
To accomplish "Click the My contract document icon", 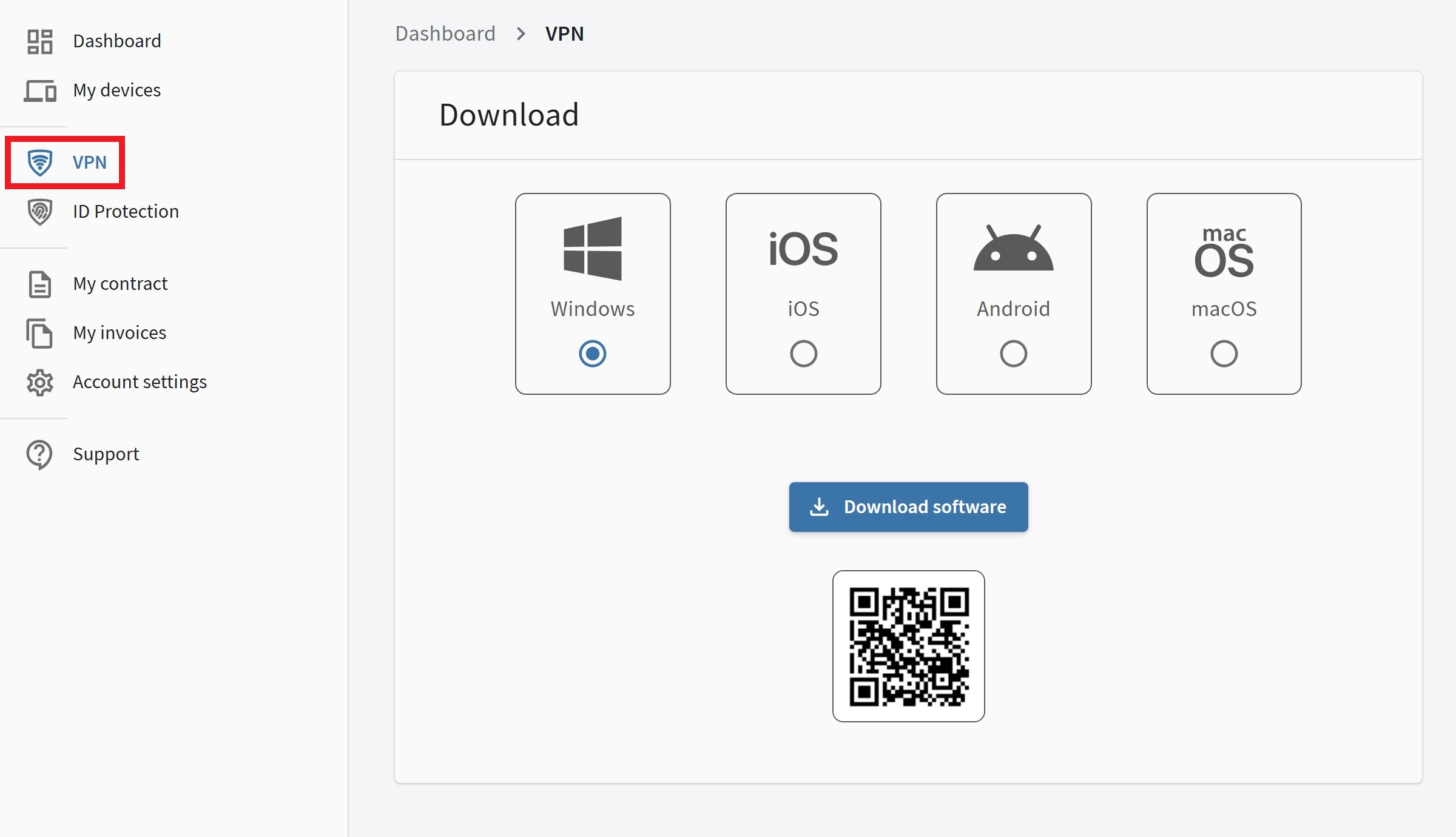I will 40,284.
